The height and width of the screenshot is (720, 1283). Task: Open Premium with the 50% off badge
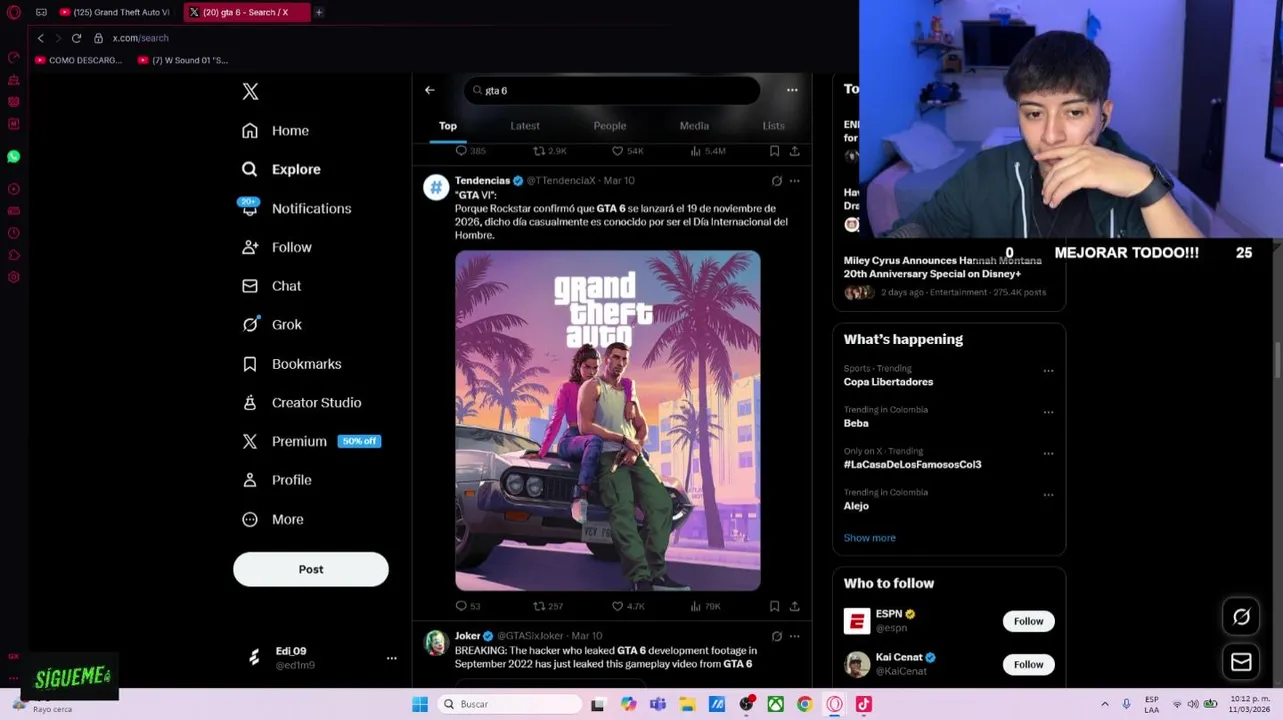pos(311,441)
